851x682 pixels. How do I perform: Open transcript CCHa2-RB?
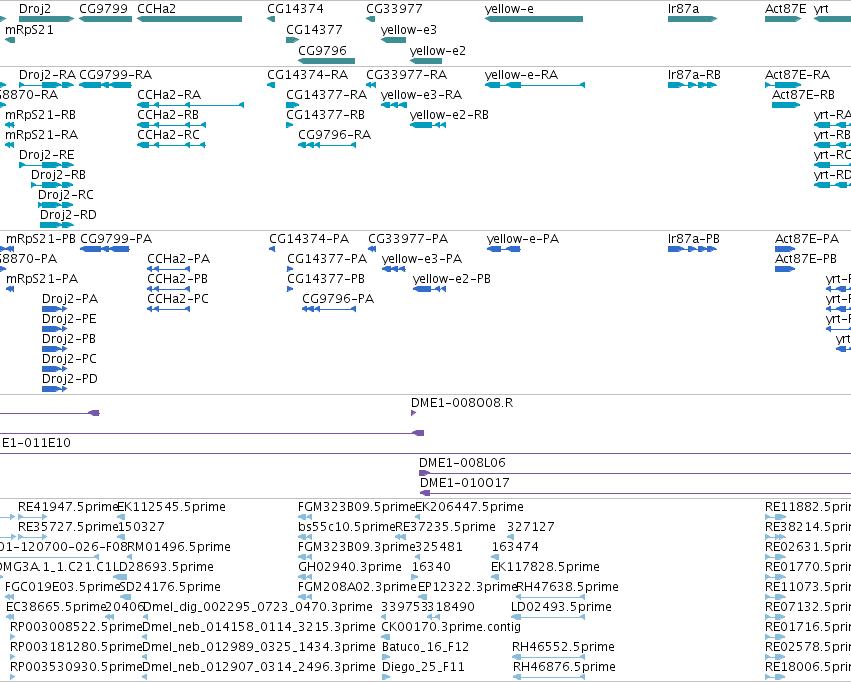172,125
